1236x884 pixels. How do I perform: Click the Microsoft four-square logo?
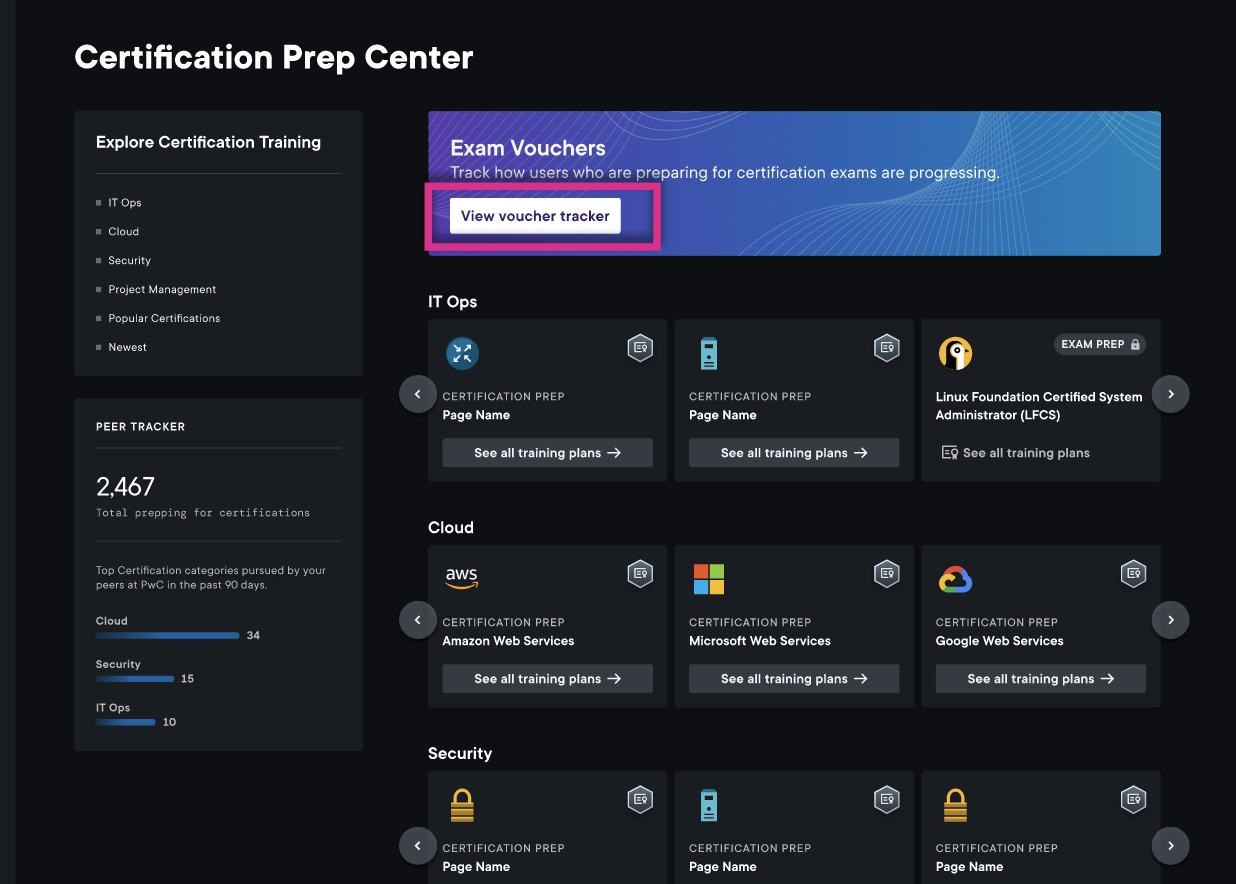708,579
